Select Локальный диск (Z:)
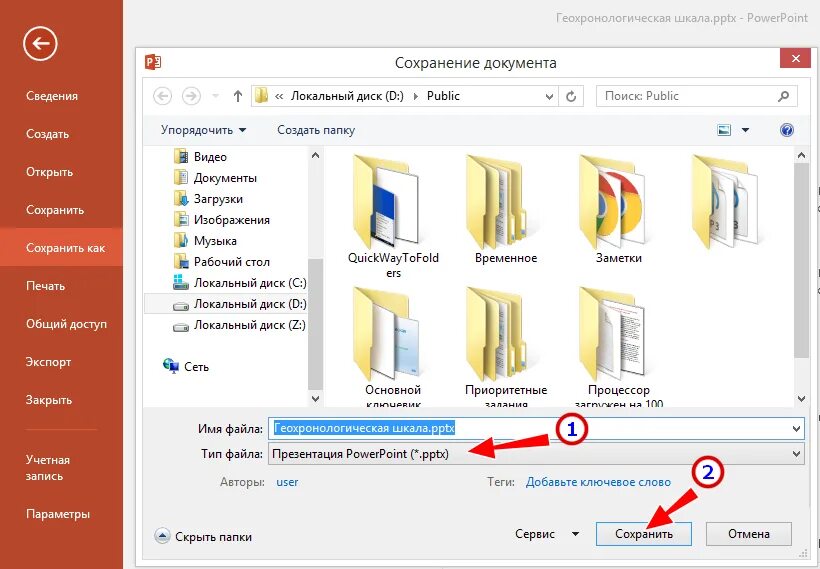 coord(240,325)
